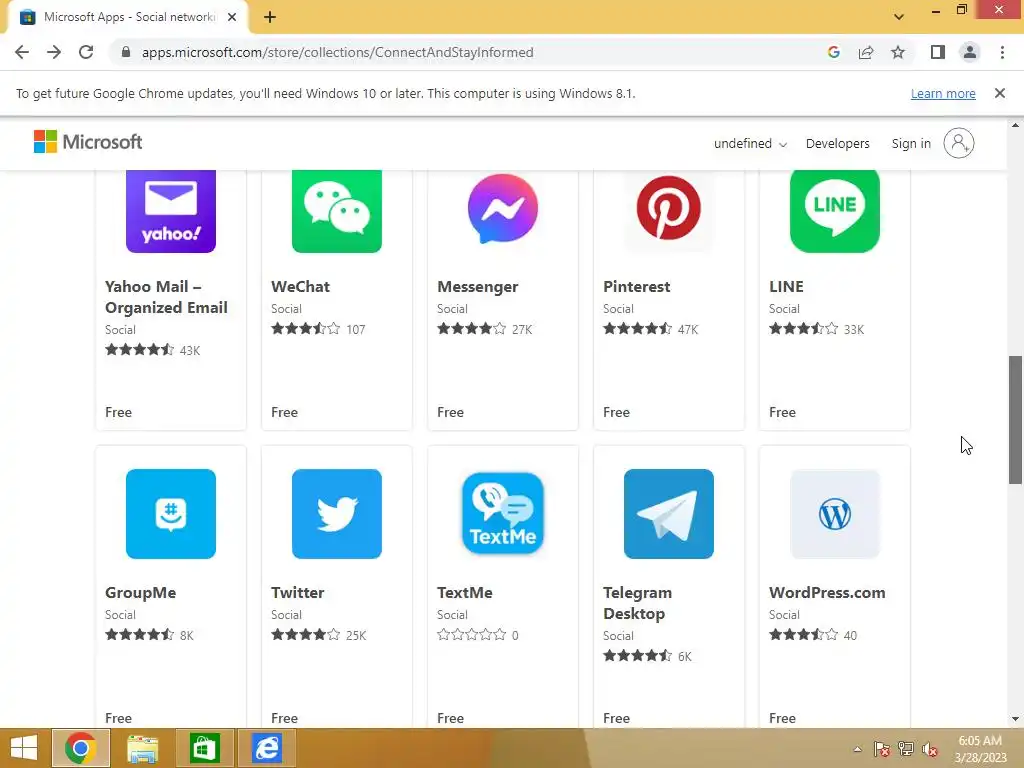
Task: Open the Learn more link
Action: click(x=943, y=93)
